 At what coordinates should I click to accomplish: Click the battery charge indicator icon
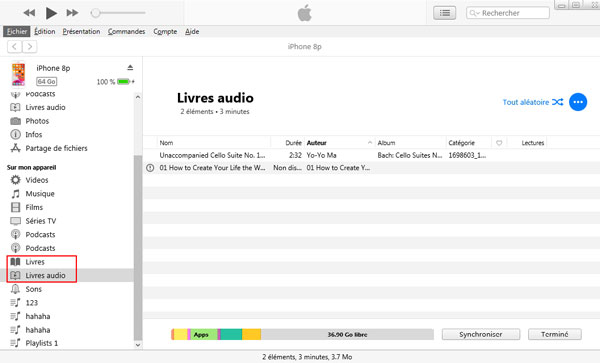pyautogui.click(x=124, y=81)
